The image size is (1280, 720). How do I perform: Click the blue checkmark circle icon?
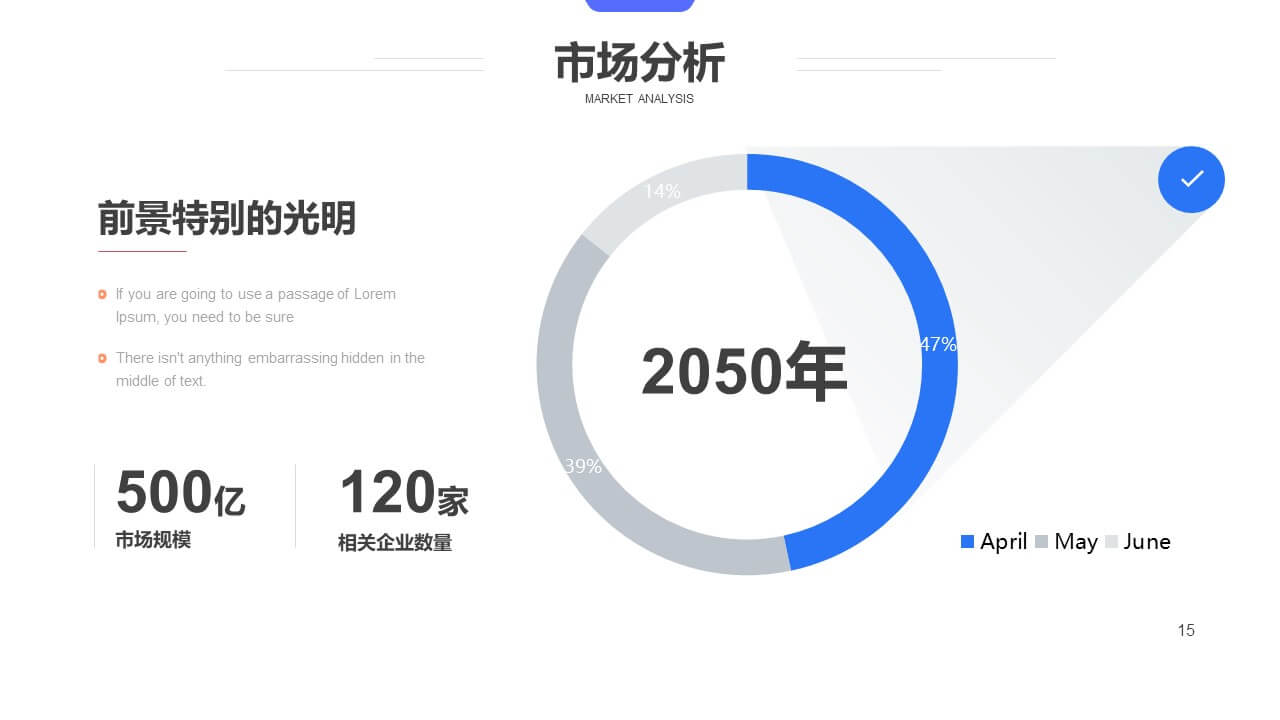tap(1191, 179)
